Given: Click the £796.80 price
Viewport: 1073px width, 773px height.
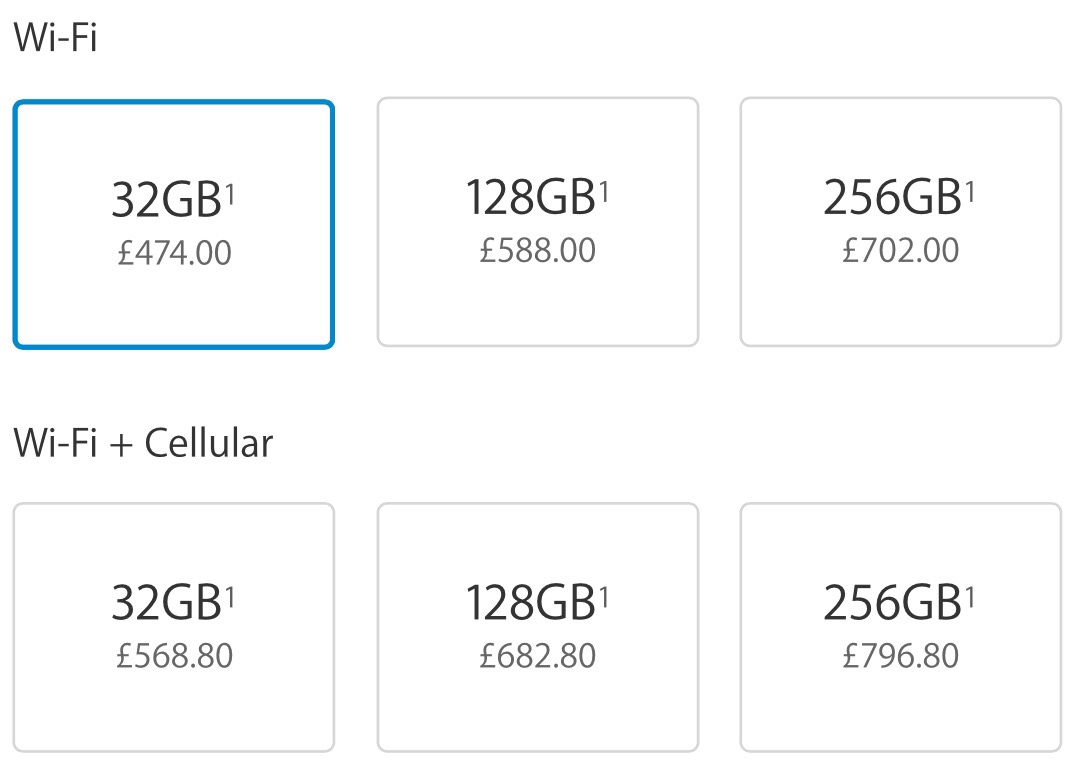Looking at the screenshot, I should 900,656.
